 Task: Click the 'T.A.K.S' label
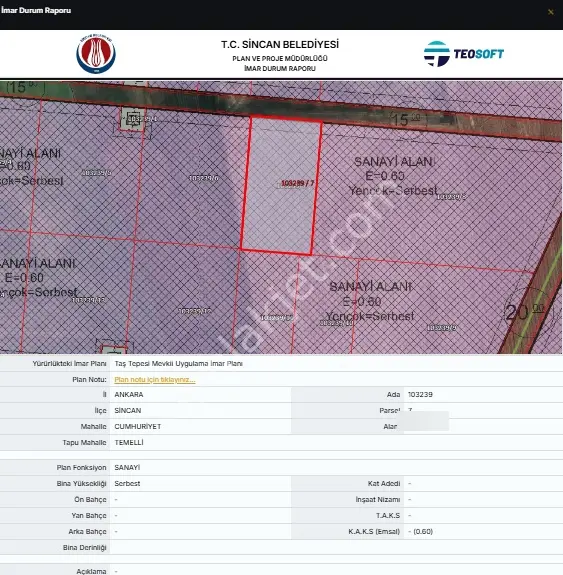388,516
